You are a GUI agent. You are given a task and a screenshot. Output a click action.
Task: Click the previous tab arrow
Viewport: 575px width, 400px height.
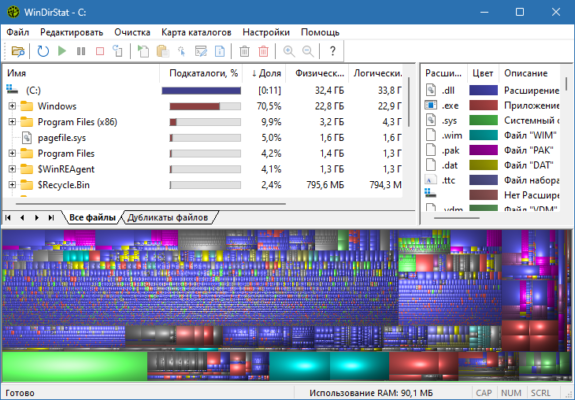point(22,218)
